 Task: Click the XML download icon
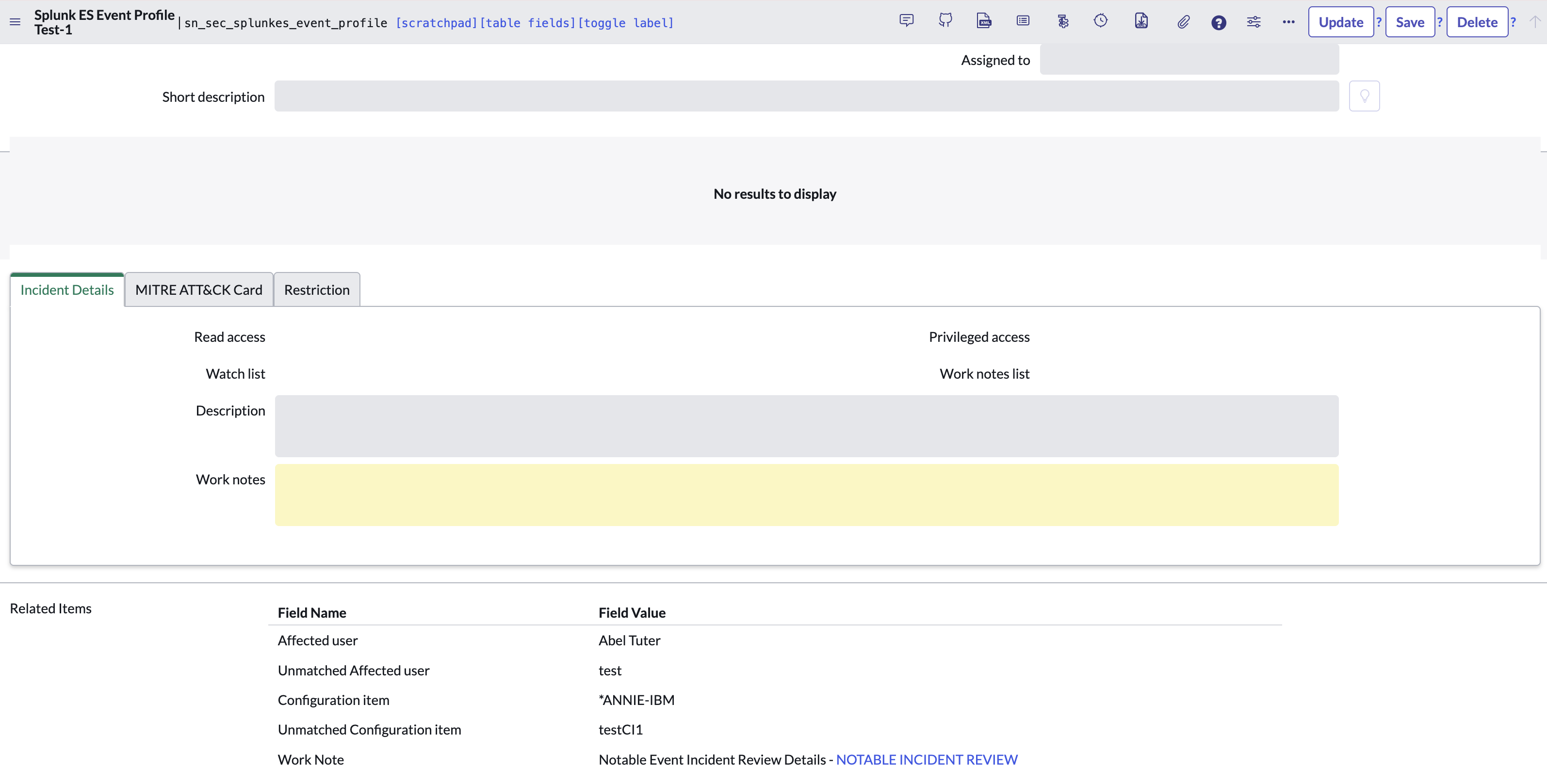point(1141,21)
